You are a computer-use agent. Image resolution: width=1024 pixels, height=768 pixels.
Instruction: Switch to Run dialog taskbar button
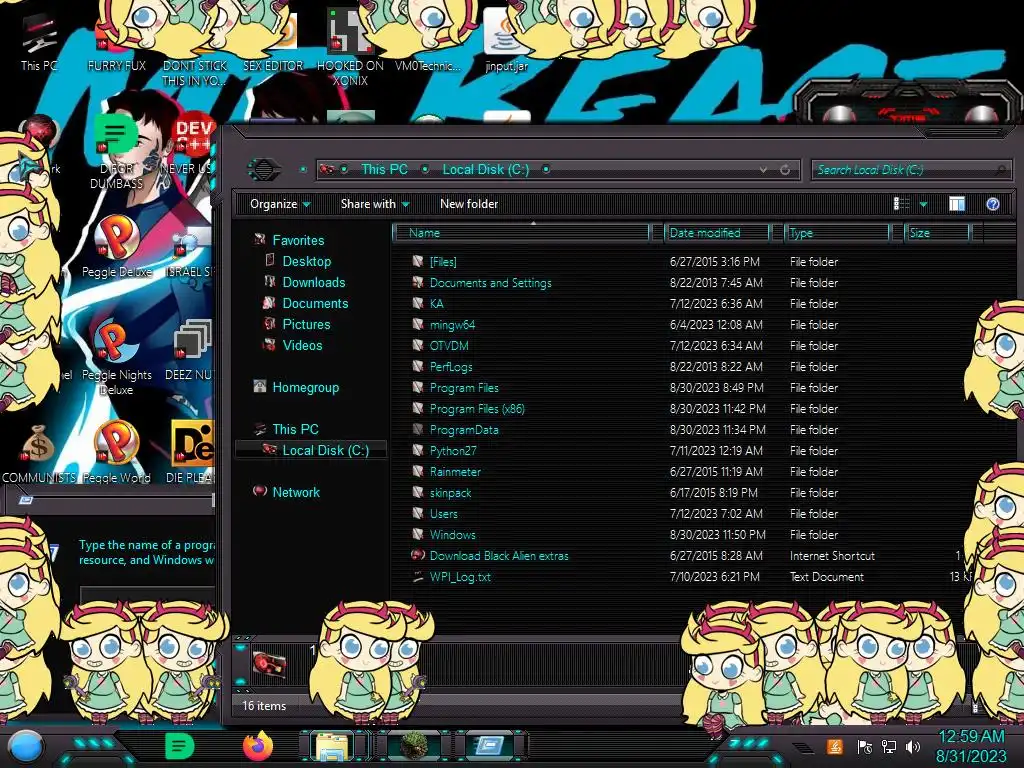(x=489, y=746)
